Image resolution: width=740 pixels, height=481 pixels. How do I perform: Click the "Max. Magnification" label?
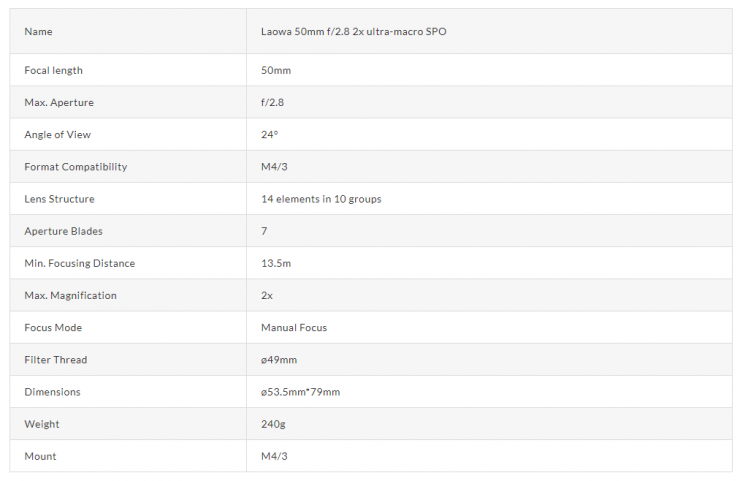[70, 296]
